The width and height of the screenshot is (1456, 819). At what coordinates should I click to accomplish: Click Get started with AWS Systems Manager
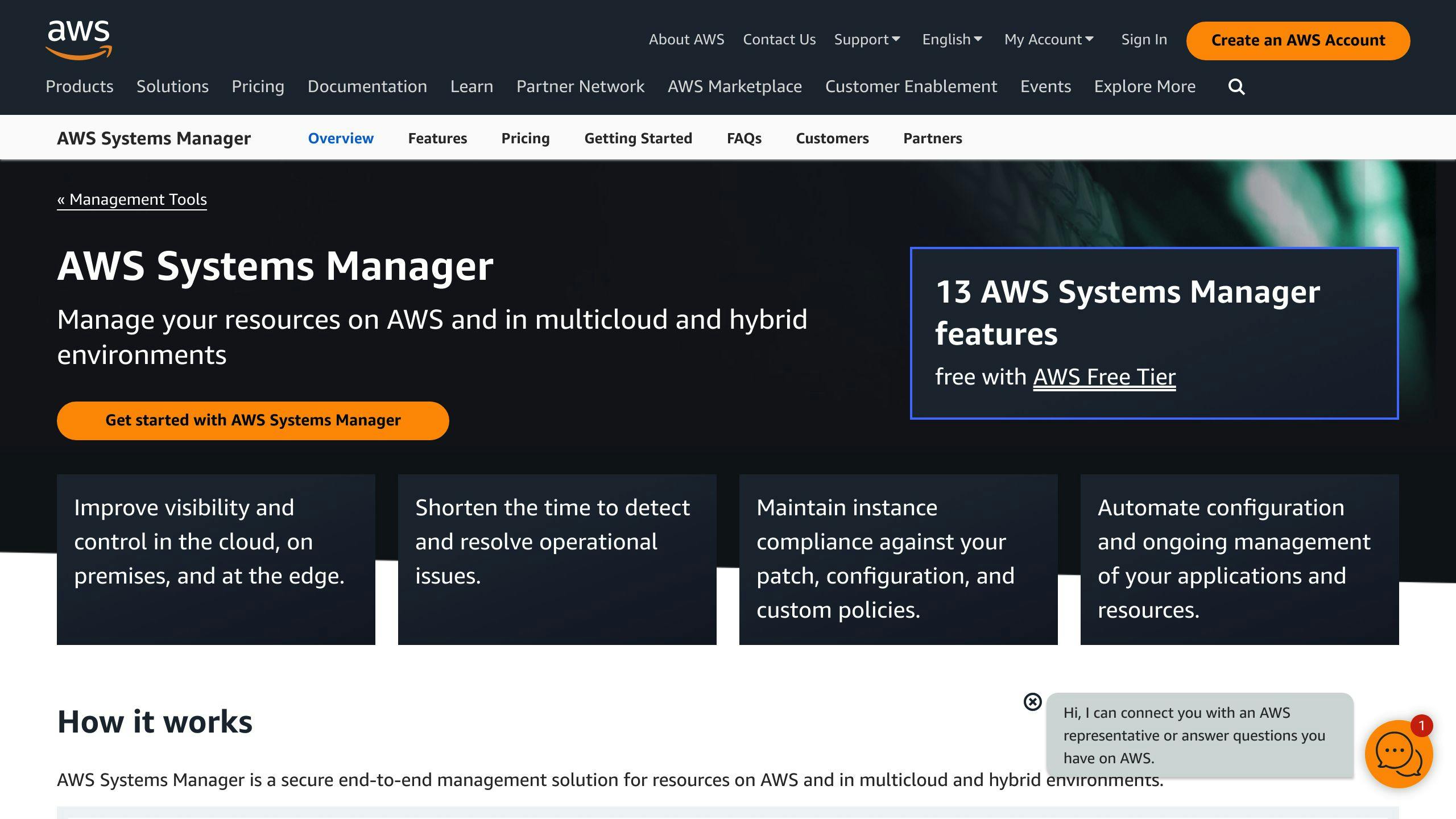point(253,420)
